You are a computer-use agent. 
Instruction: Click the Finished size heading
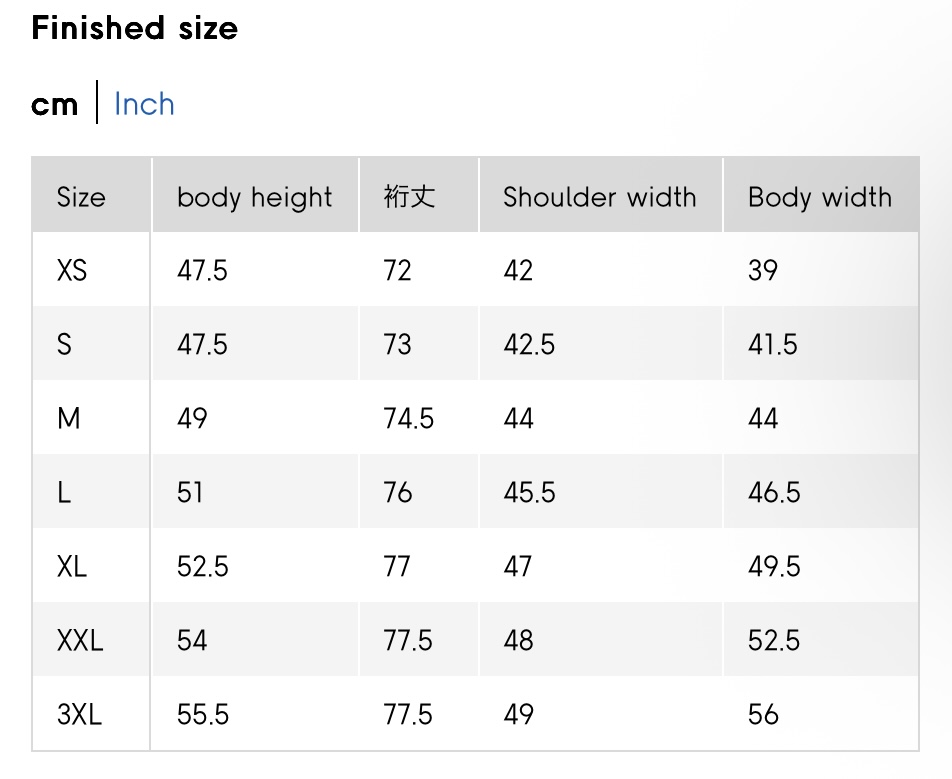point(135,28)
